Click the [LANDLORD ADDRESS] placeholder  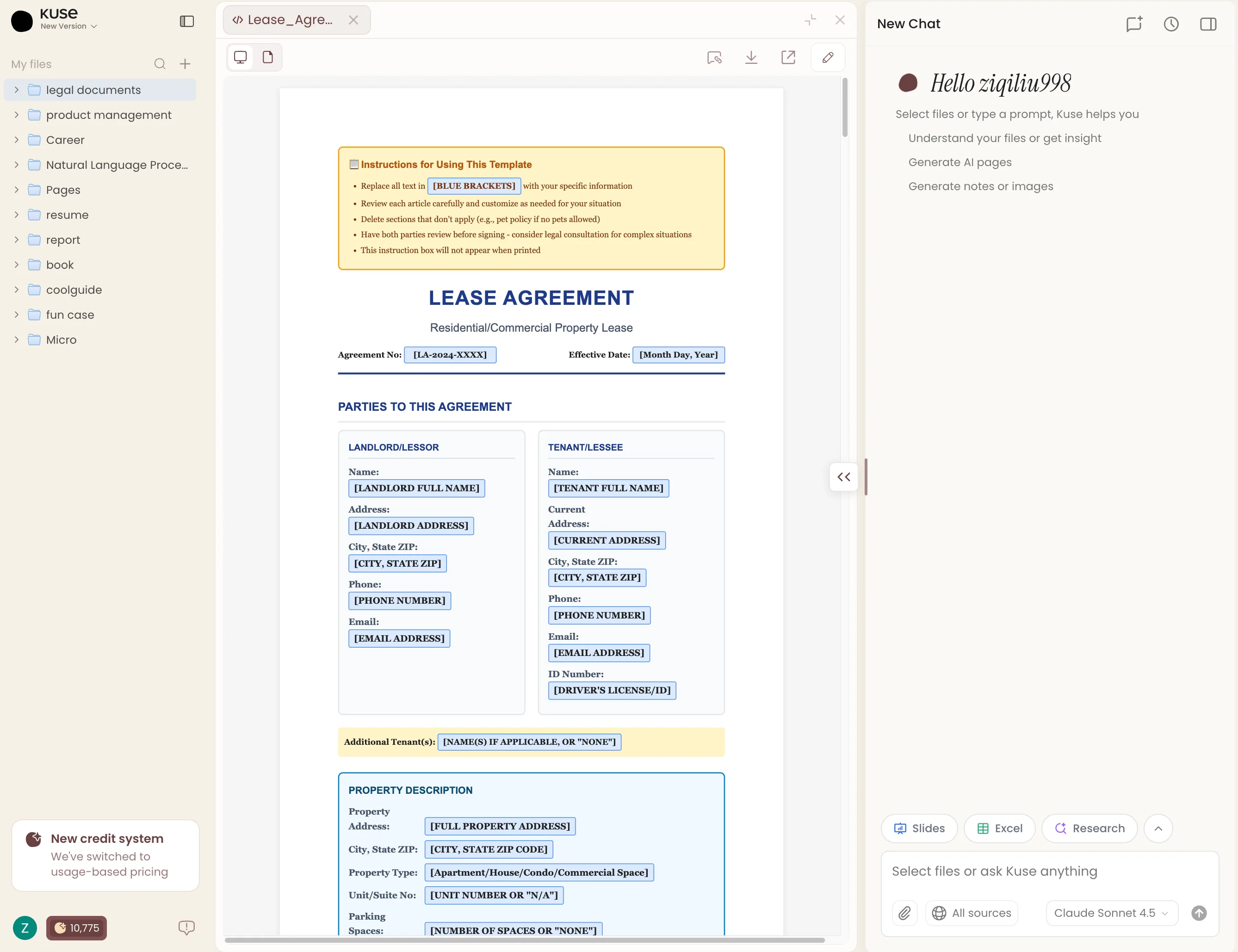[x=411, y=526]
